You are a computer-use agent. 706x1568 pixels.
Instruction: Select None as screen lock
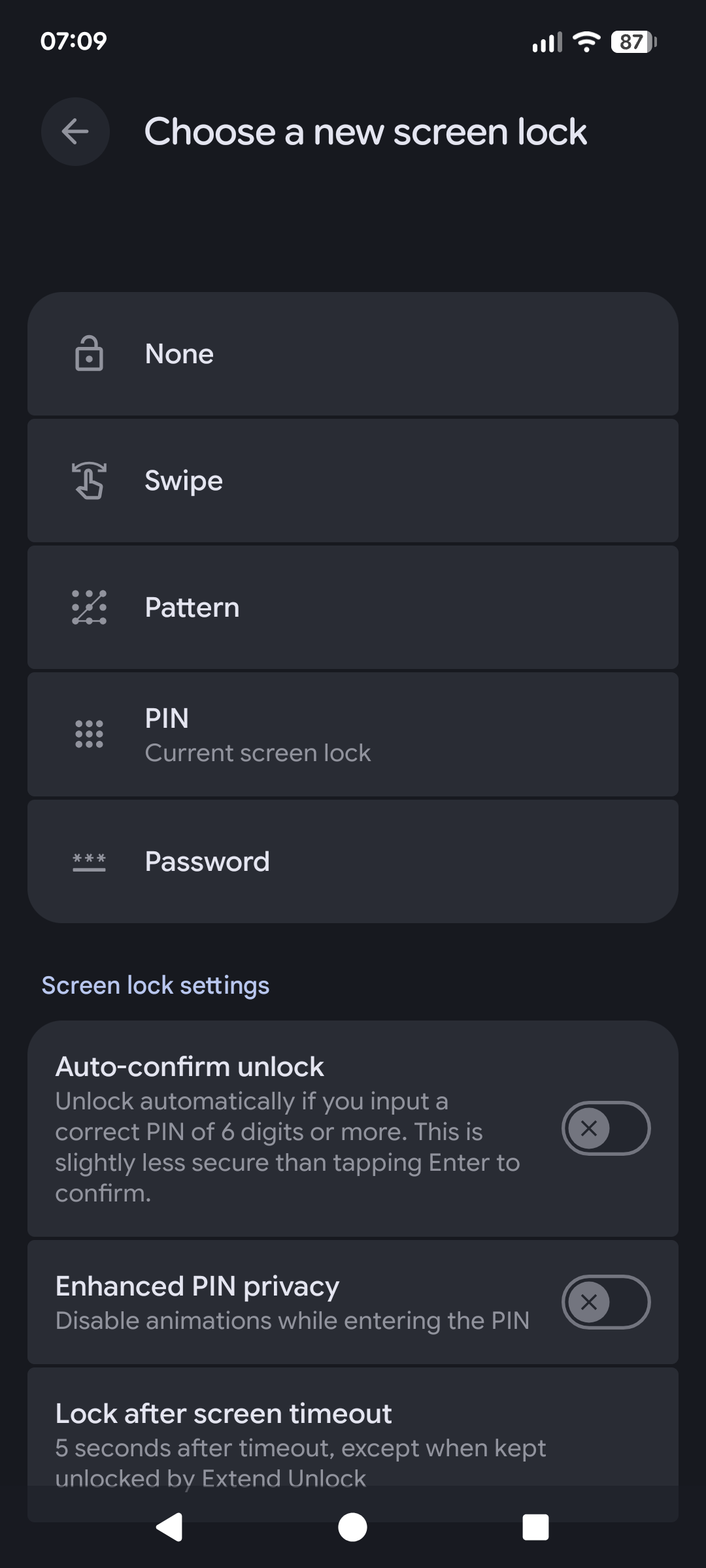(353, 353)
